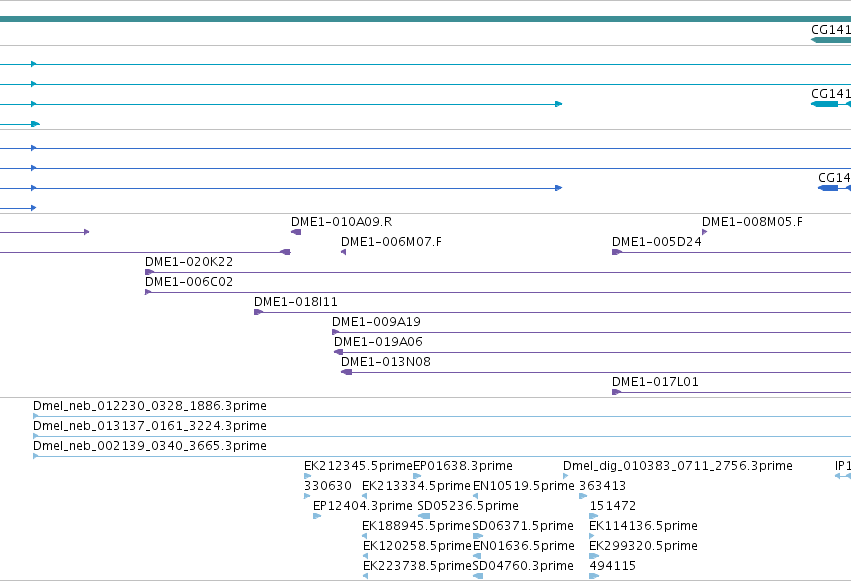Select feature DME1-008M05.F

752,222
